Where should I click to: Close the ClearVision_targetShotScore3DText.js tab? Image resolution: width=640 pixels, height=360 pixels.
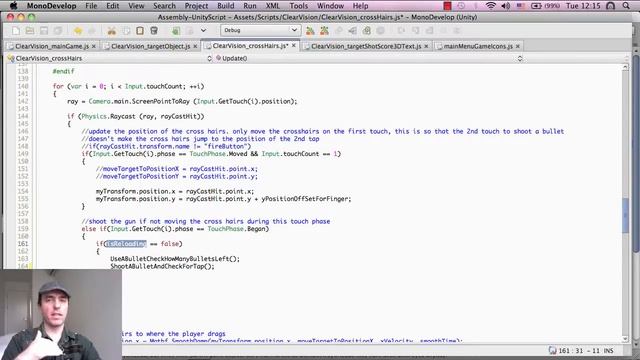(x=427, y=46)
